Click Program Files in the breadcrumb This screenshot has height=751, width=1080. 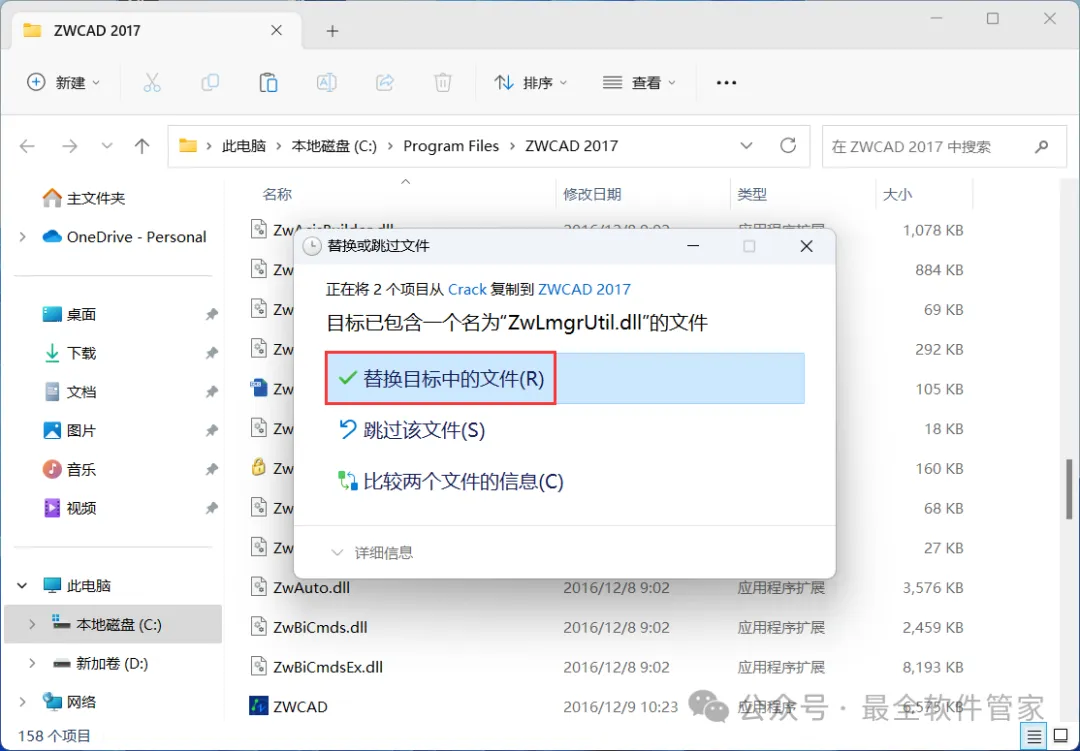[451, 146]
